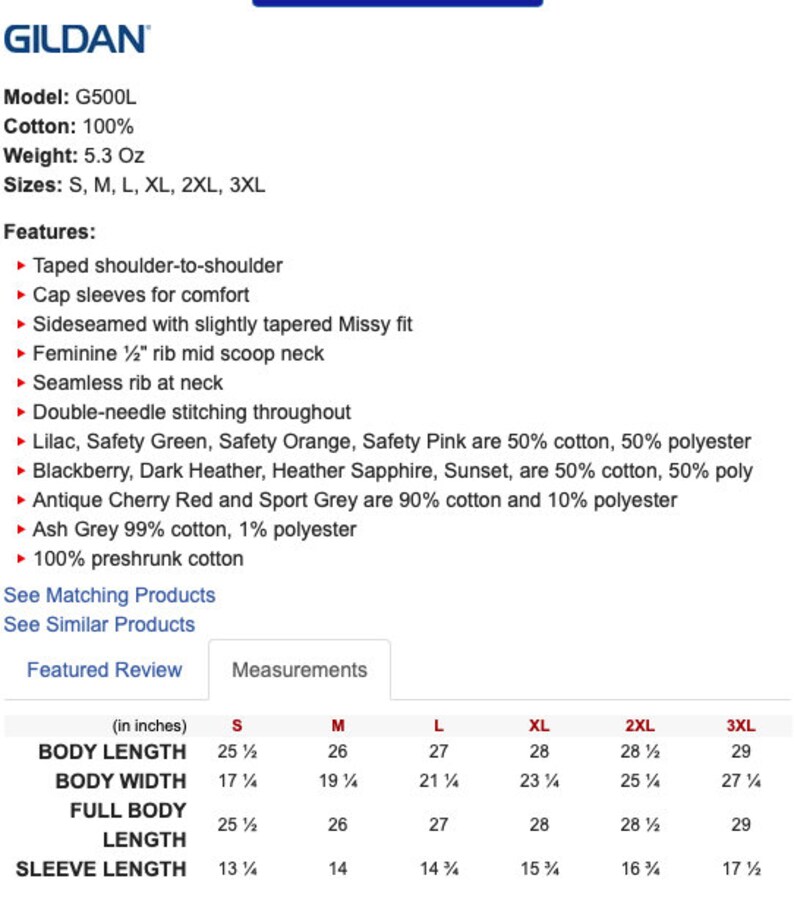
Task: Click the 3XL size column header
Action: click(741, 725)
